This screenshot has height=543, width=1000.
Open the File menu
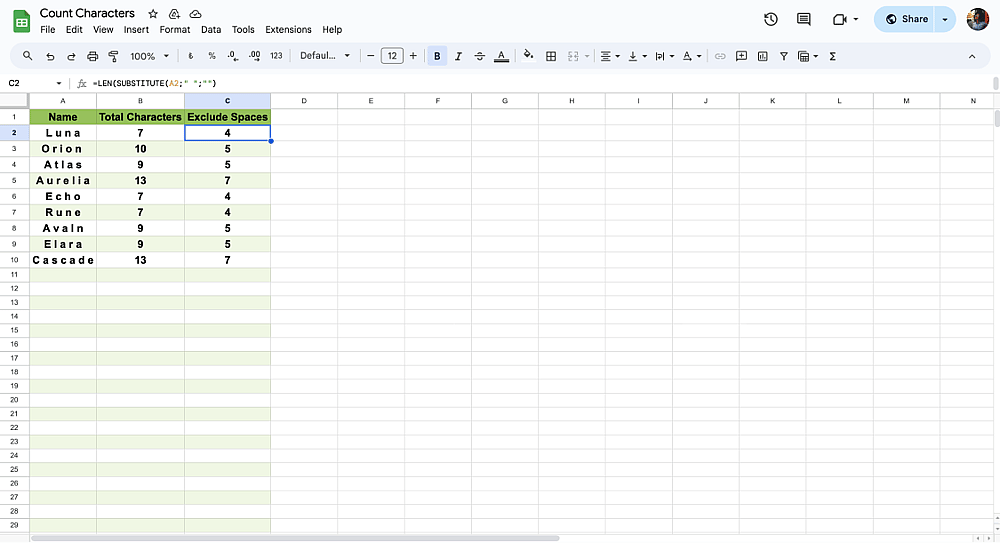point(48,29)
